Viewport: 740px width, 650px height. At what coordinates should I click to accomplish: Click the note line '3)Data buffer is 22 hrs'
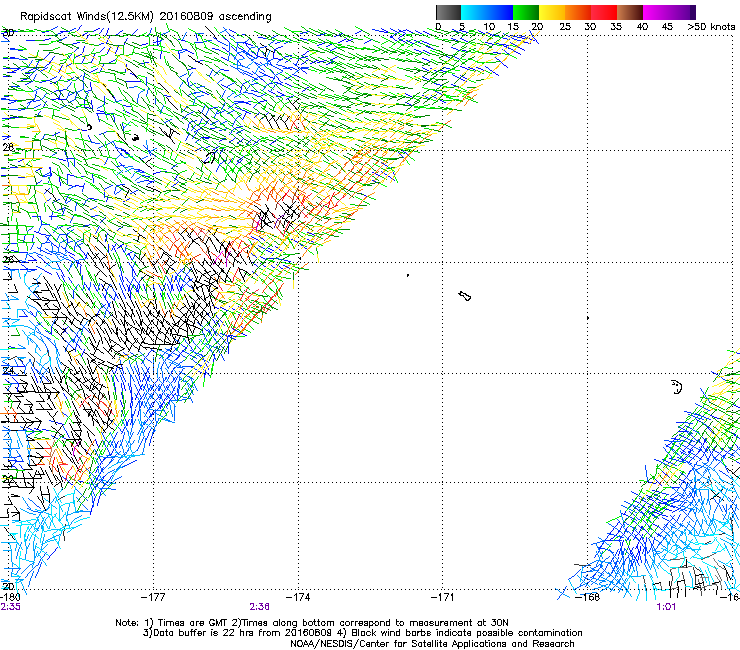tap(362, 633)
